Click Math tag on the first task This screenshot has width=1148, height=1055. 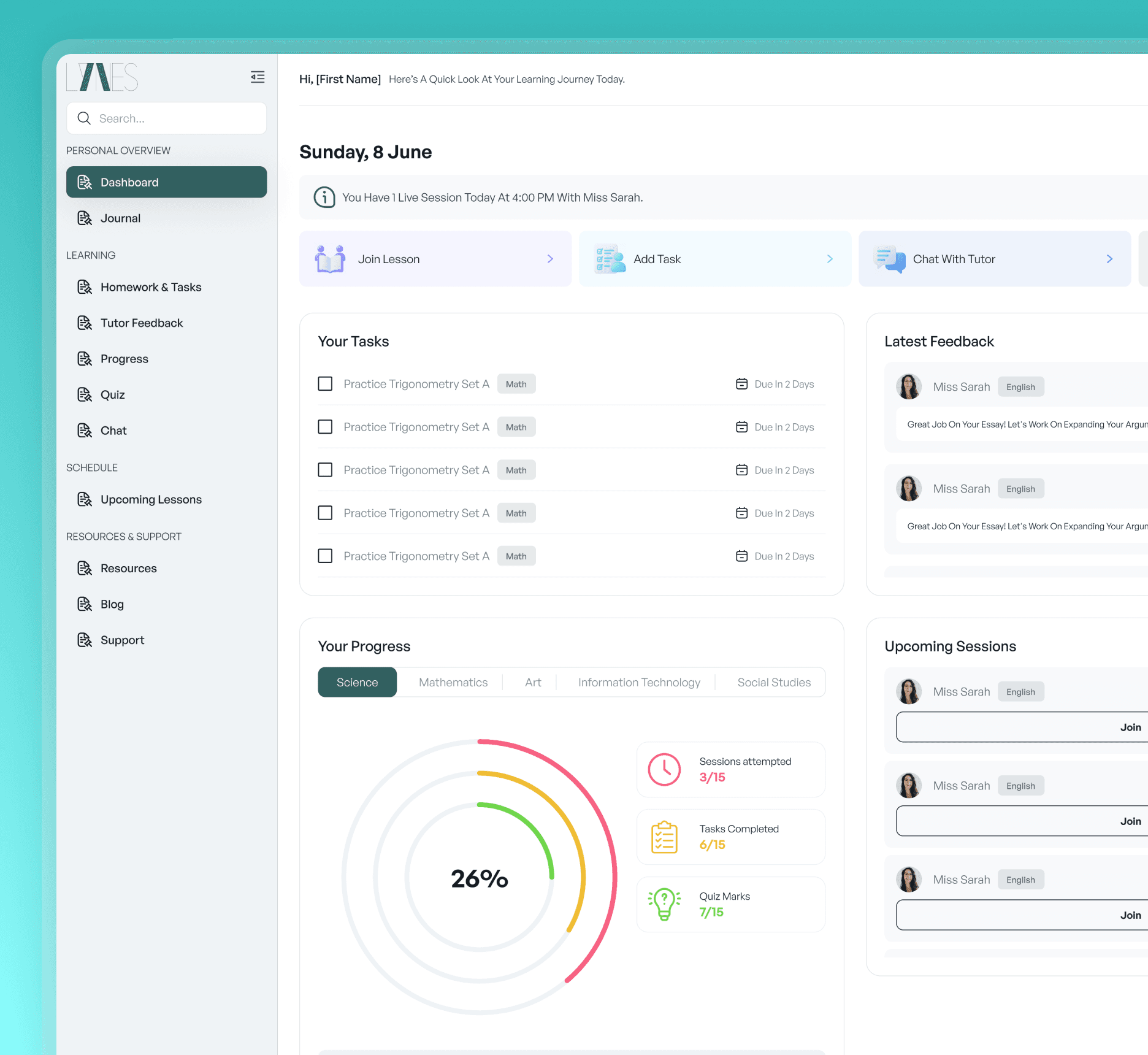(x=516, y=384)
